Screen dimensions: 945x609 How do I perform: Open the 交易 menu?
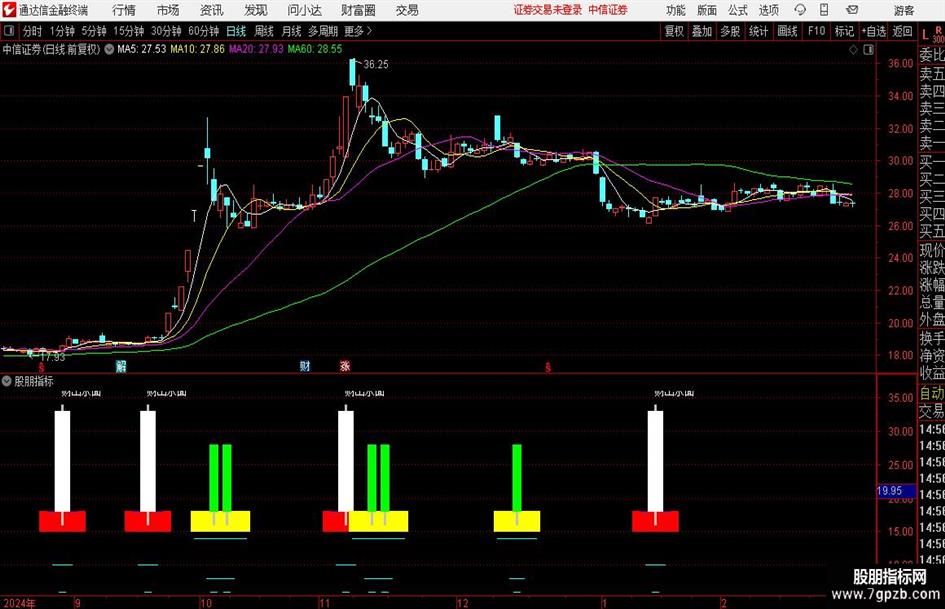pos(407,10)
